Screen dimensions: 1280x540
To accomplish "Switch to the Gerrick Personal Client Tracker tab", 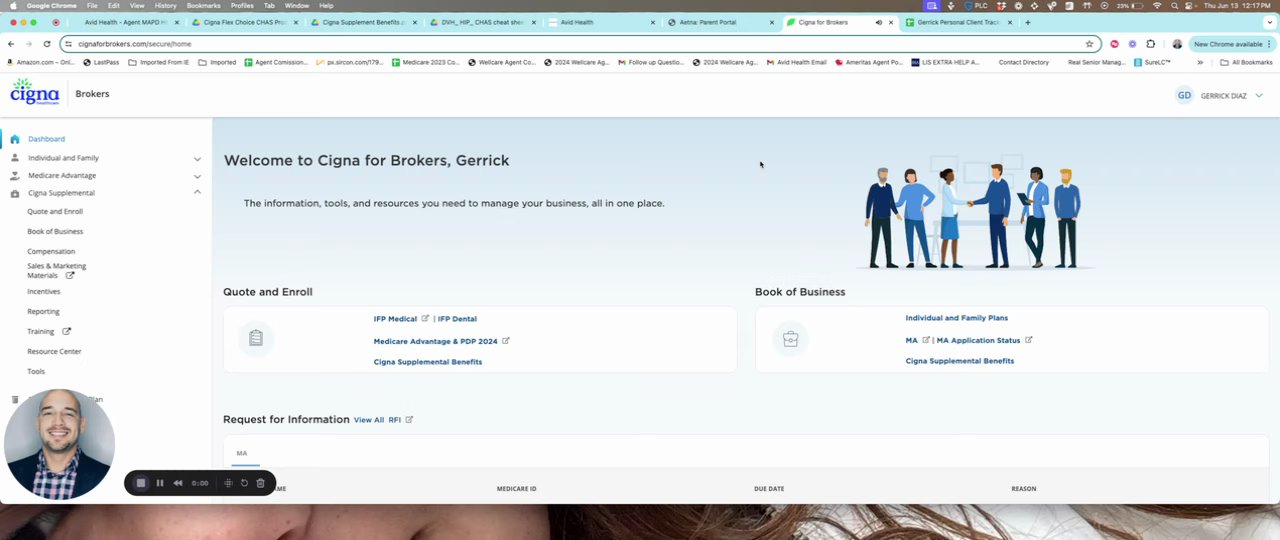I will (x=959, y=22).
